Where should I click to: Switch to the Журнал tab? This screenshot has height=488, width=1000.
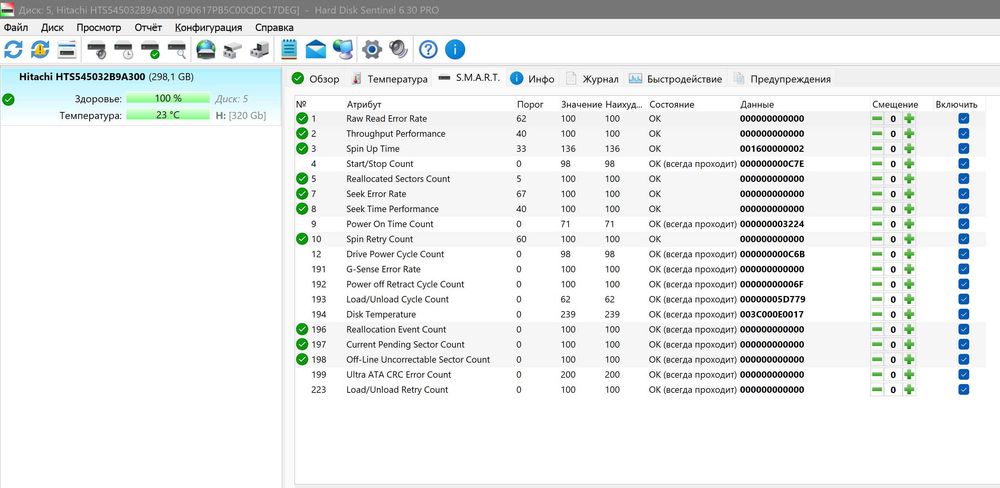tap(593, 79)
